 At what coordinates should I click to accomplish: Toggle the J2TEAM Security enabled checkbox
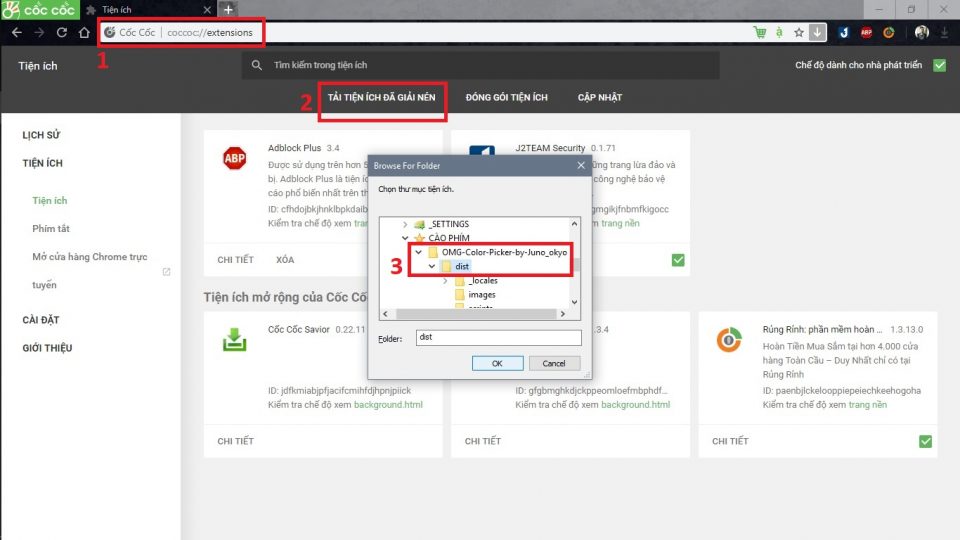coord(678,260)
